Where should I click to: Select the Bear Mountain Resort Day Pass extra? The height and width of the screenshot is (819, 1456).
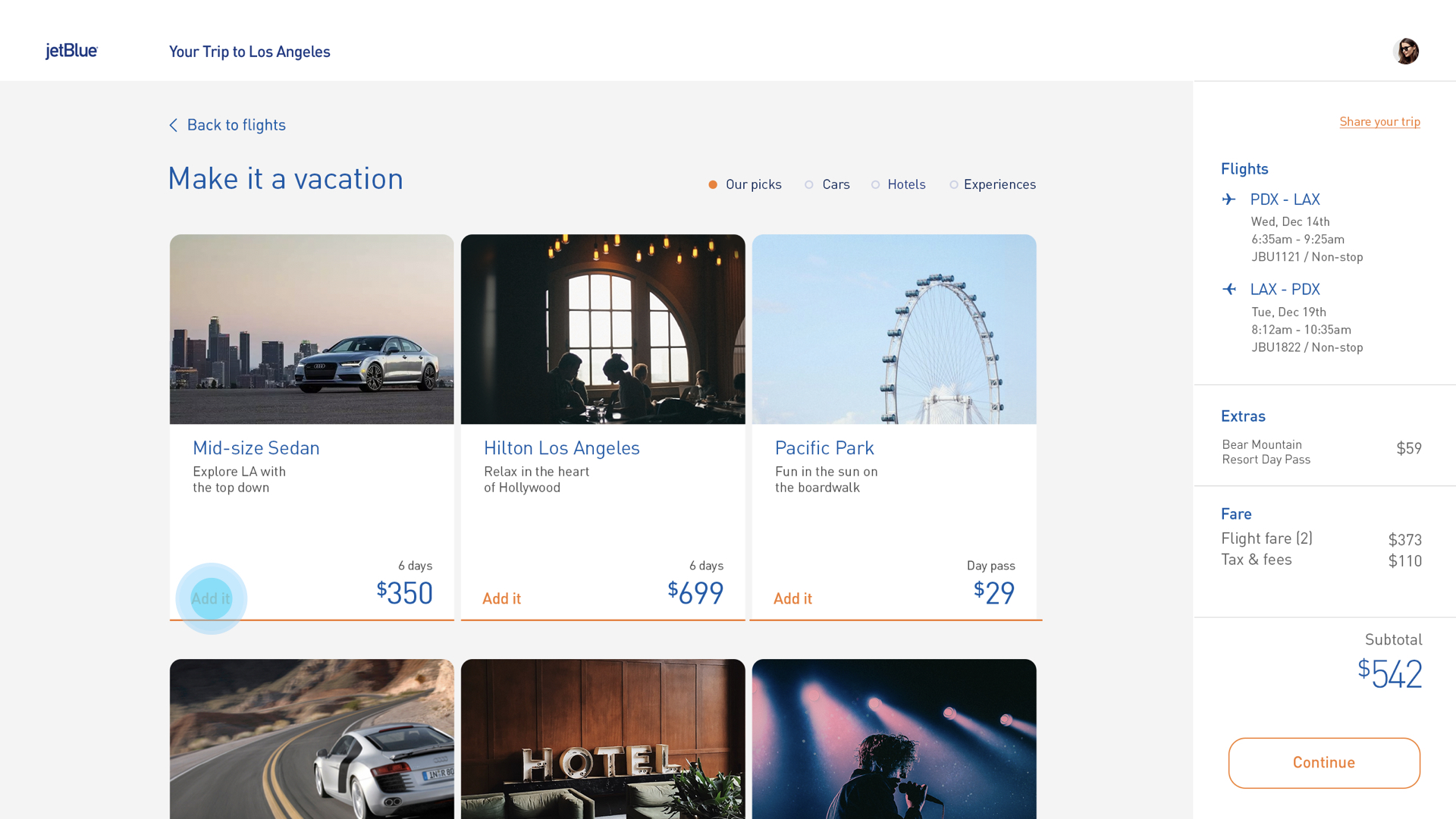click(1265, 452)
